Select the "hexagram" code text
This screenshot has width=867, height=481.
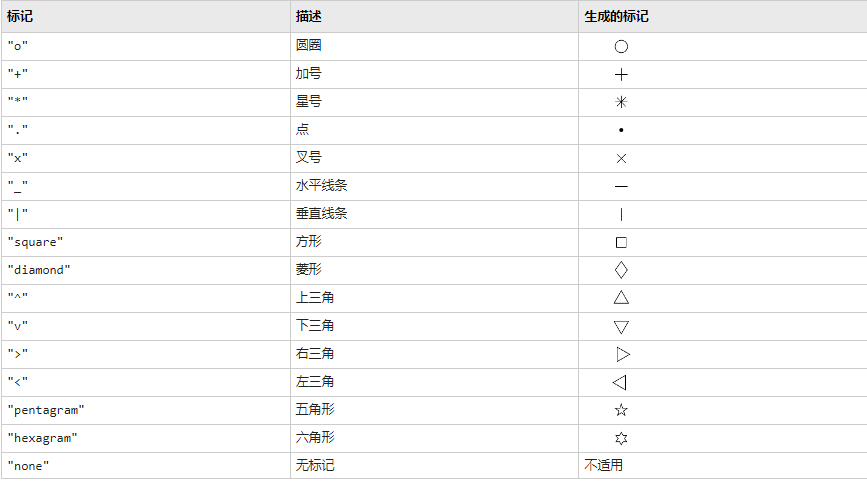click(x=43, y=438)
